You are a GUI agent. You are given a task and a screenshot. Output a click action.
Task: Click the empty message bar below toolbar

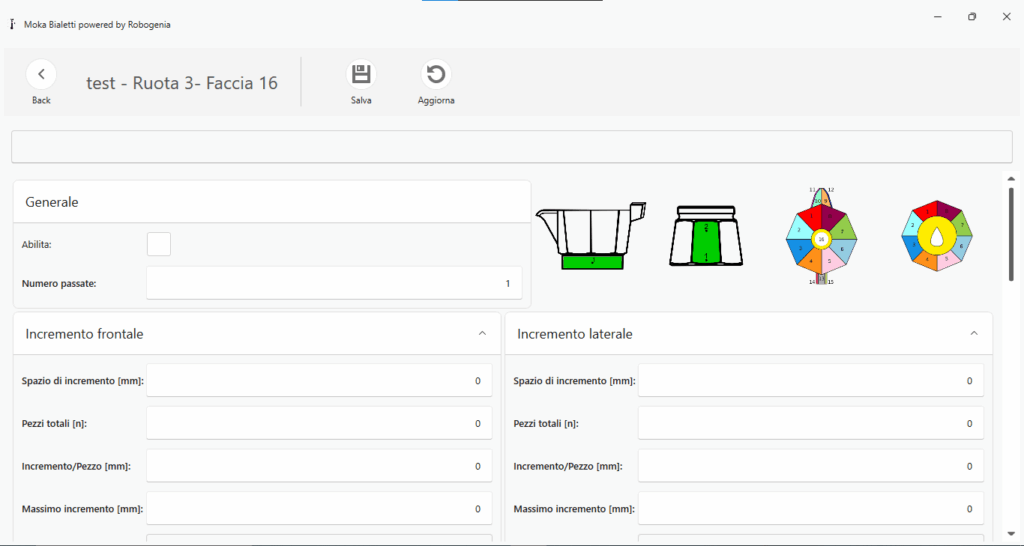[511, 147]
